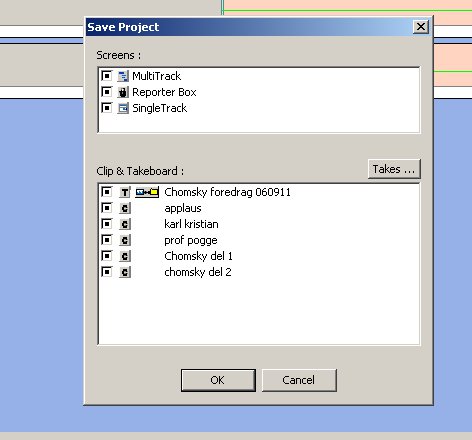Click the T takeboard icon for Chomsky foredrag
The width and height of the screenshot is (472, 440).
pos(125,192)
